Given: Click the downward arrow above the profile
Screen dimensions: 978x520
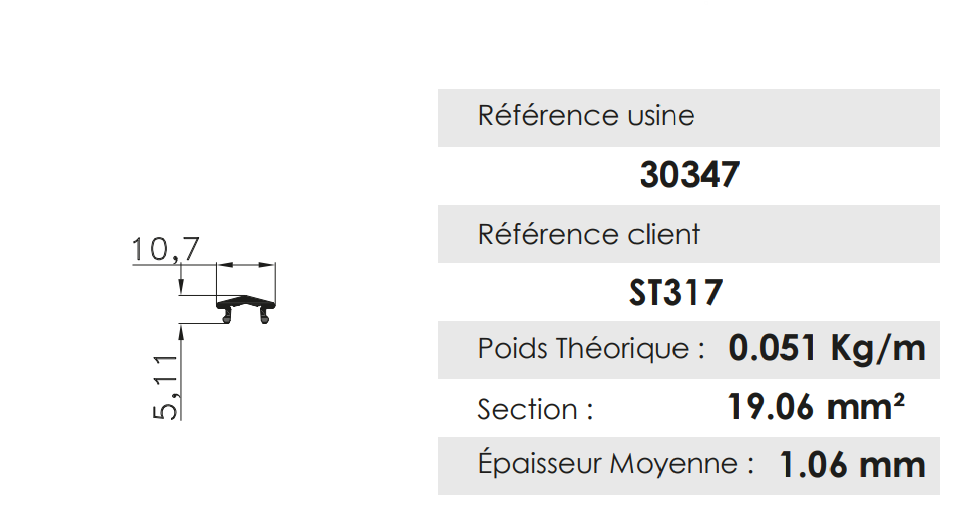Looking at the screenshot, I should click(x=182, y=287).
